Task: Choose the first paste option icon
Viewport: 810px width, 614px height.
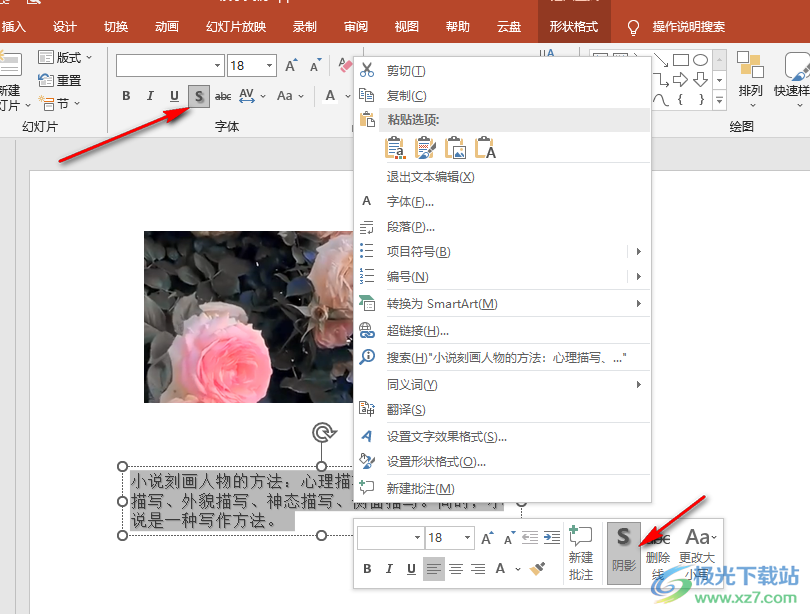Action: click(395, 148)
